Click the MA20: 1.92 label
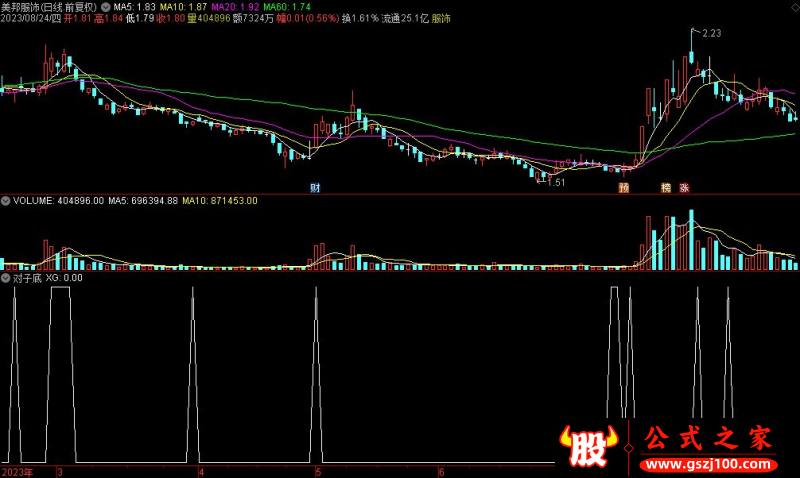Image resolution: width=800 pixels, height=478 pixels. (235, 7)
